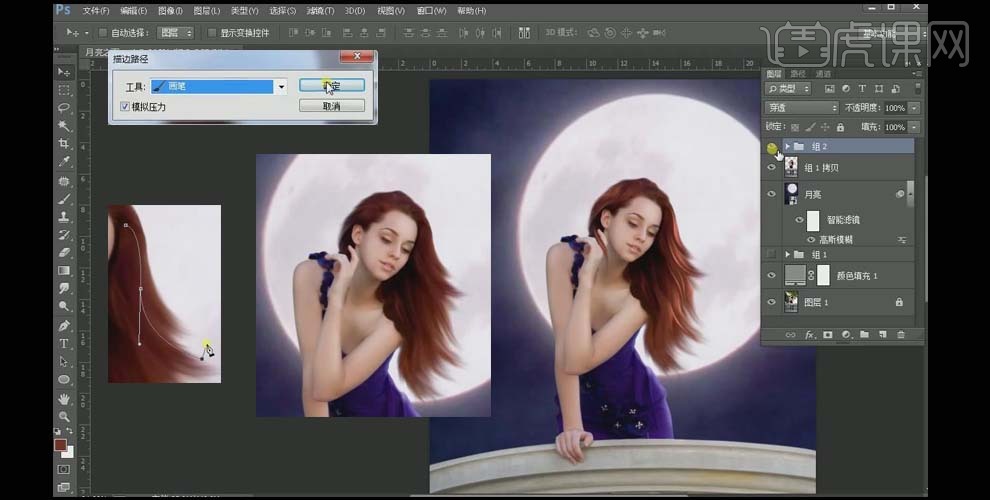Toggle Quick Mask mode

[64, 469]
